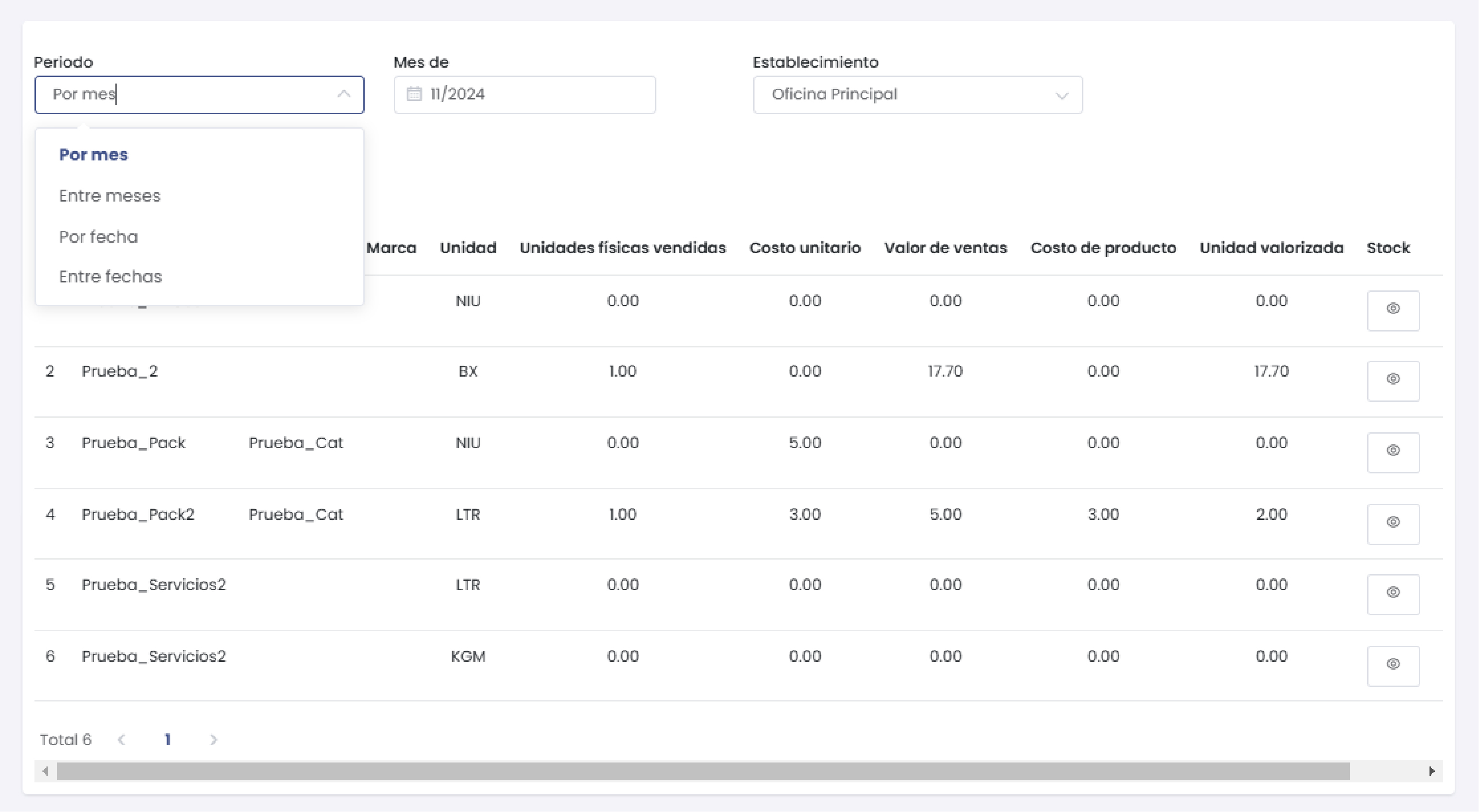Click the horizontal scrollbar thumb
The image size is (1479, 812).
(x=703, y=771)
